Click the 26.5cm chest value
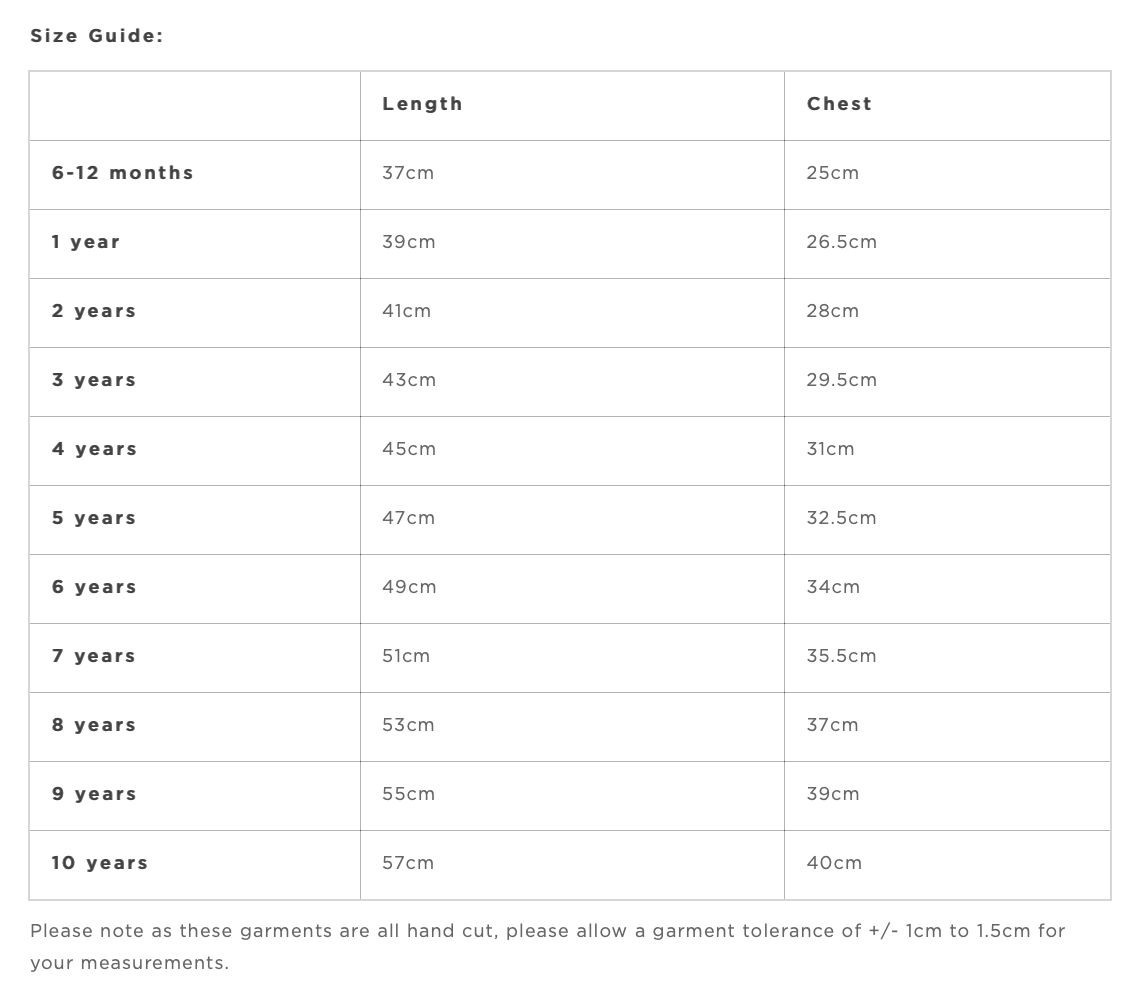The height and width of the screenshot is (1000, 1142). click(841, 242)
